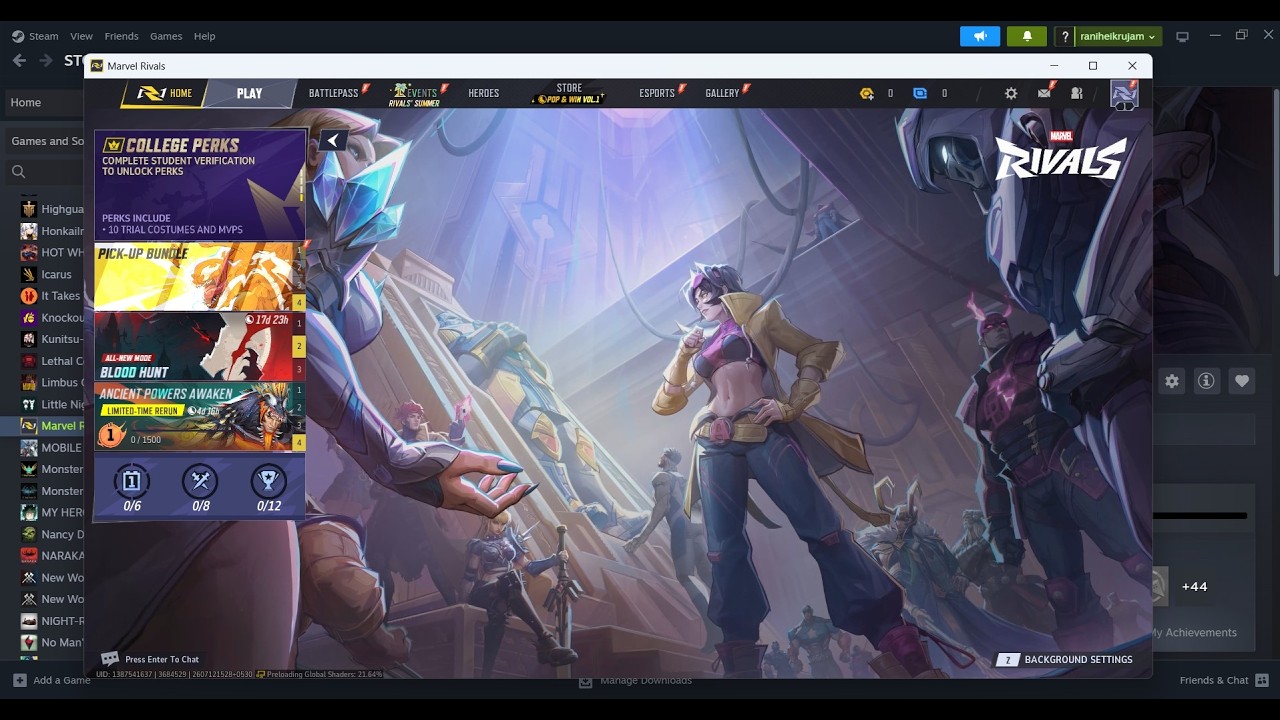
Task: Open the Ancient Powers Awaken event banner
Action: coord(193,416)
